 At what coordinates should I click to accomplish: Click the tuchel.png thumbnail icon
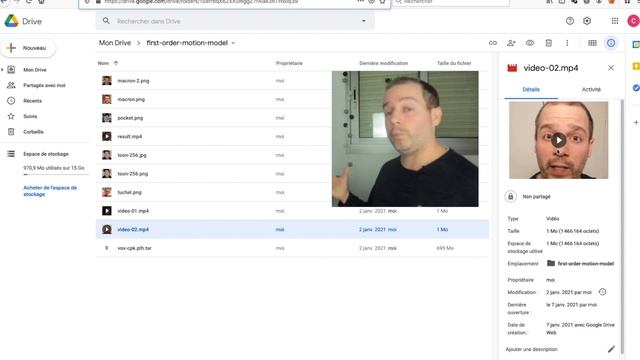click(x=107, y=192)
